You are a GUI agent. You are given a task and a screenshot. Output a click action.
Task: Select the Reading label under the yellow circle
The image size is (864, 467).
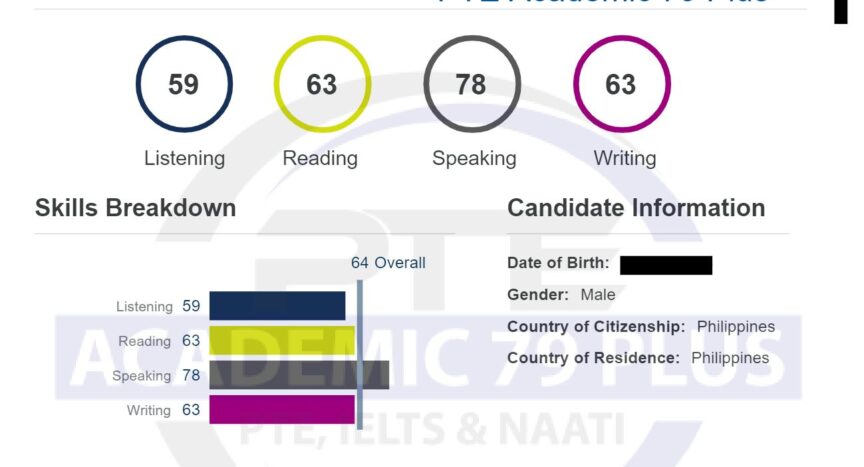tap(320, 159)
